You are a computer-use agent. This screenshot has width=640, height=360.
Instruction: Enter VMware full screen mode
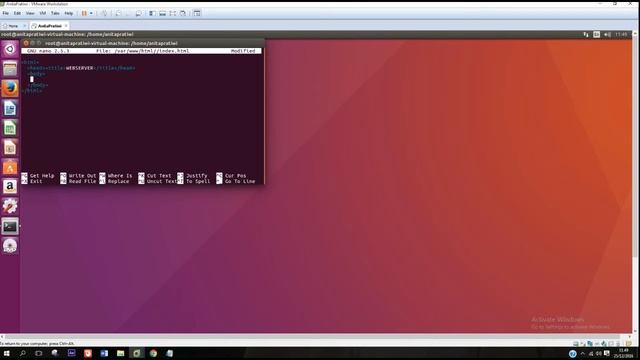click(173, 13)
